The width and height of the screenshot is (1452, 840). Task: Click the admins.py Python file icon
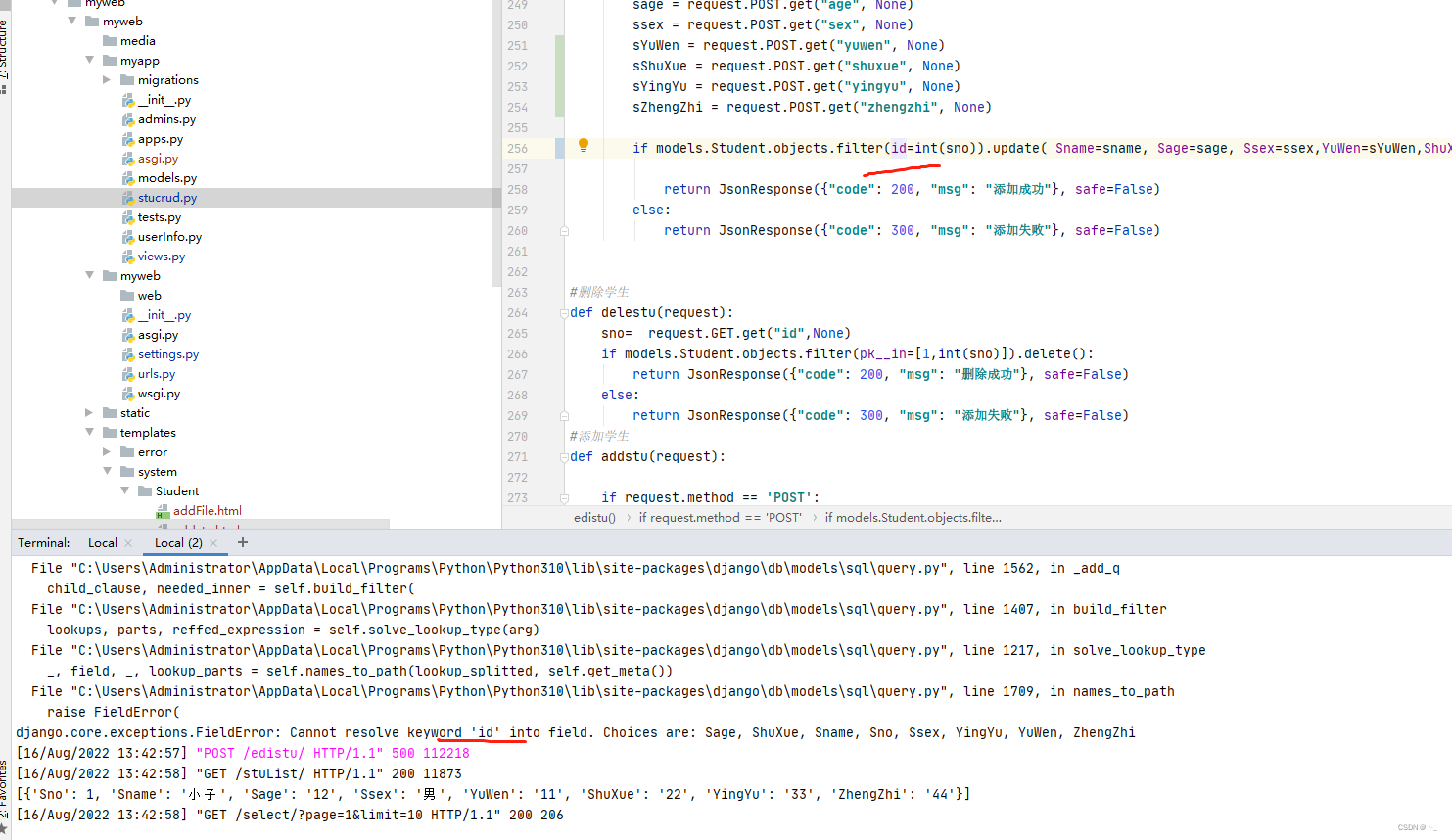(127, 119)
